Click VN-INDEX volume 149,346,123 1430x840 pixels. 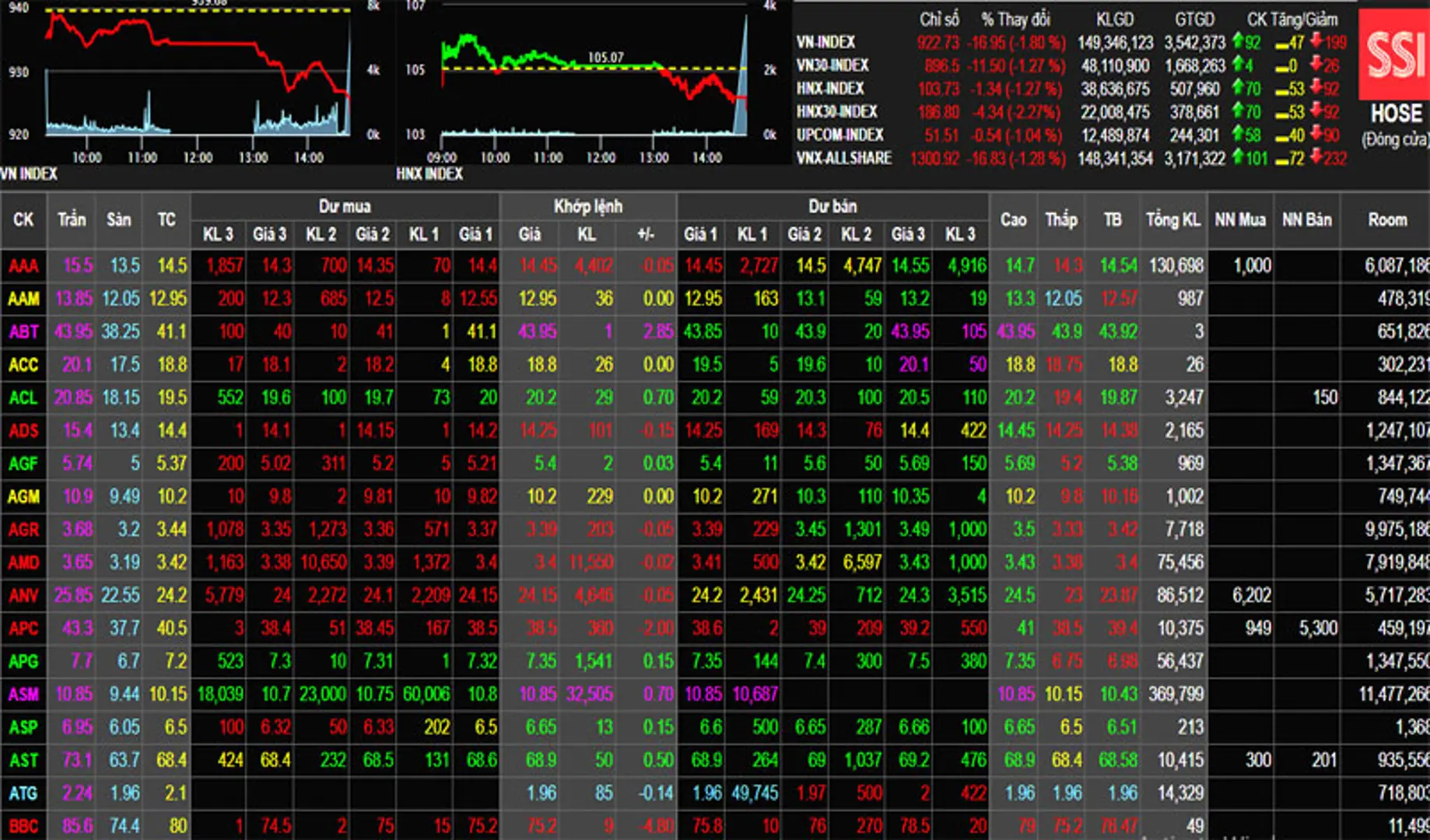point(1115,42)
